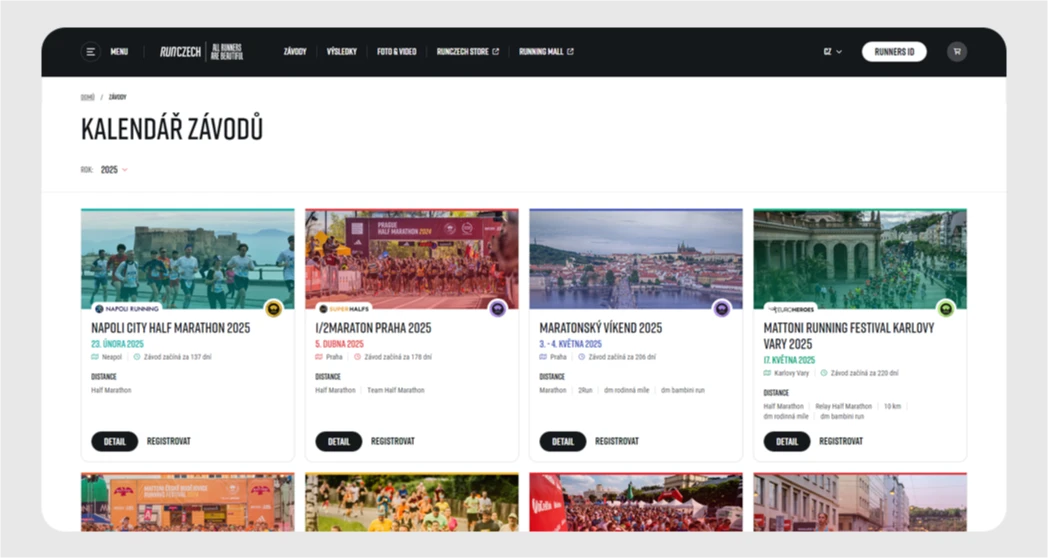This screenshot has width=1048, height=558.
Task: Click the SuperHalfs logo badge
Action: point(344,309)
